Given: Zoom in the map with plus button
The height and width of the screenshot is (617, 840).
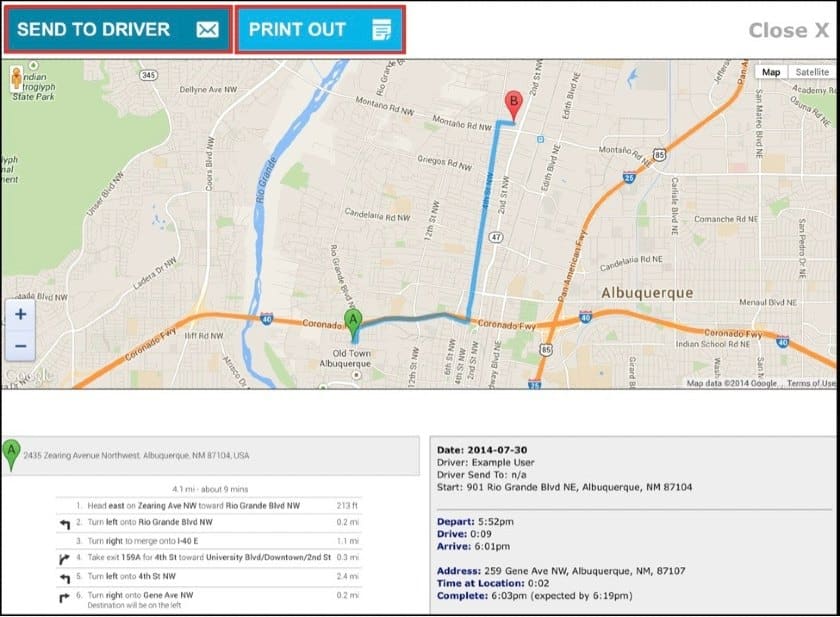Looking at the screenshot, I should tap(19, 313).
